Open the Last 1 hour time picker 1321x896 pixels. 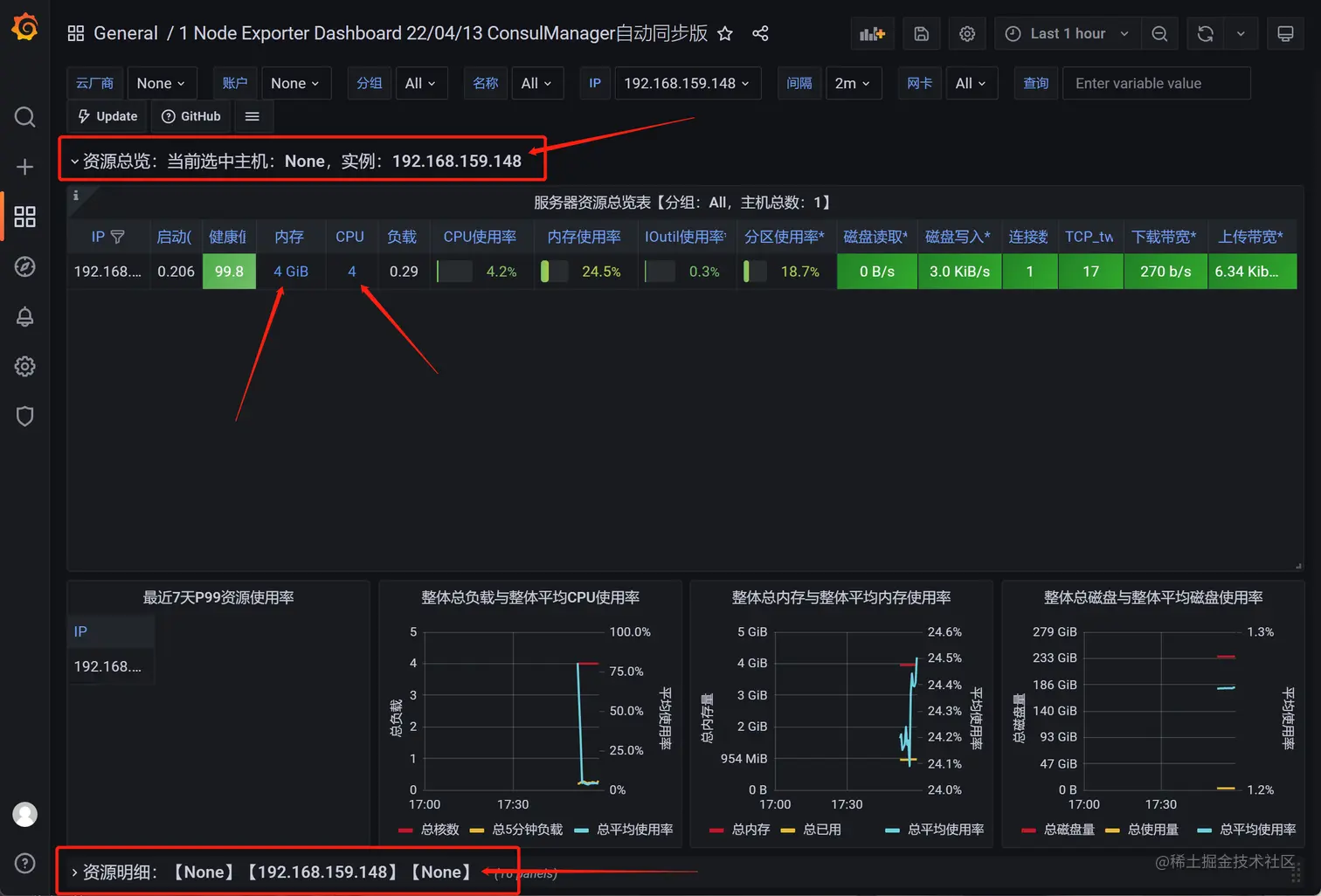click(1068, 33)
